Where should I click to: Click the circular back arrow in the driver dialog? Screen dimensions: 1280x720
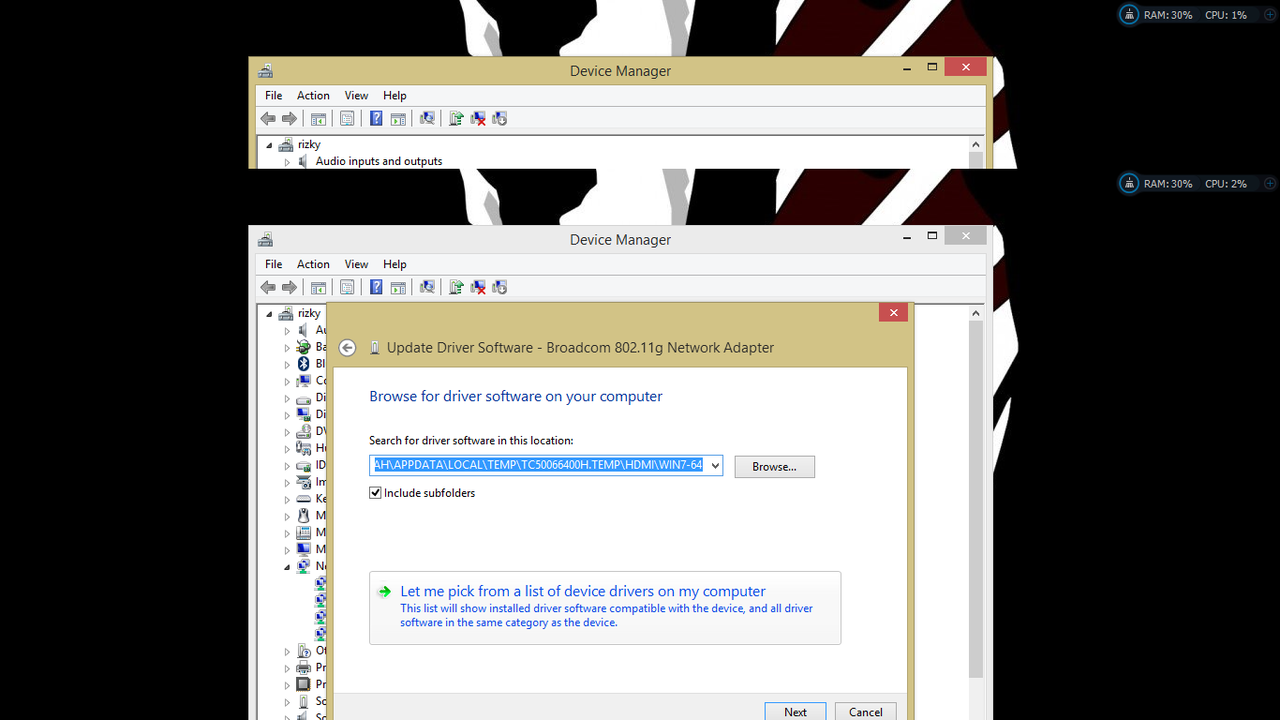(x=347, y=347)
